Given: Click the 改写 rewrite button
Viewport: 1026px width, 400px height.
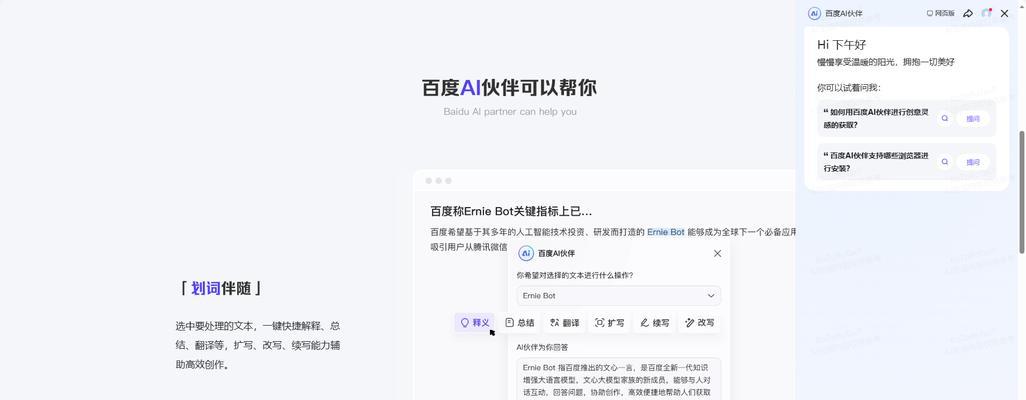Looking at the screenshot, I should (x=699, y=323).
